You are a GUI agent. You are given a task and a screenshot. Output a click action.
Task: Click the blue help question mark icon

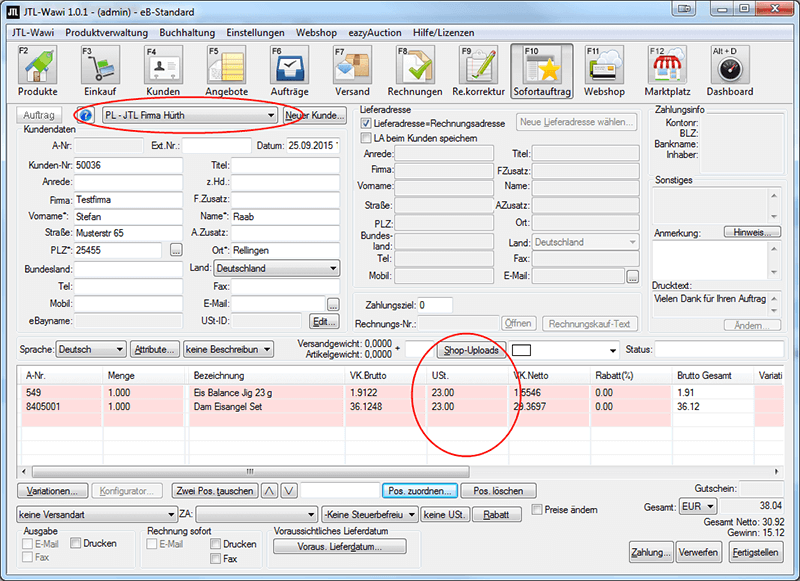tap(85, 115)
